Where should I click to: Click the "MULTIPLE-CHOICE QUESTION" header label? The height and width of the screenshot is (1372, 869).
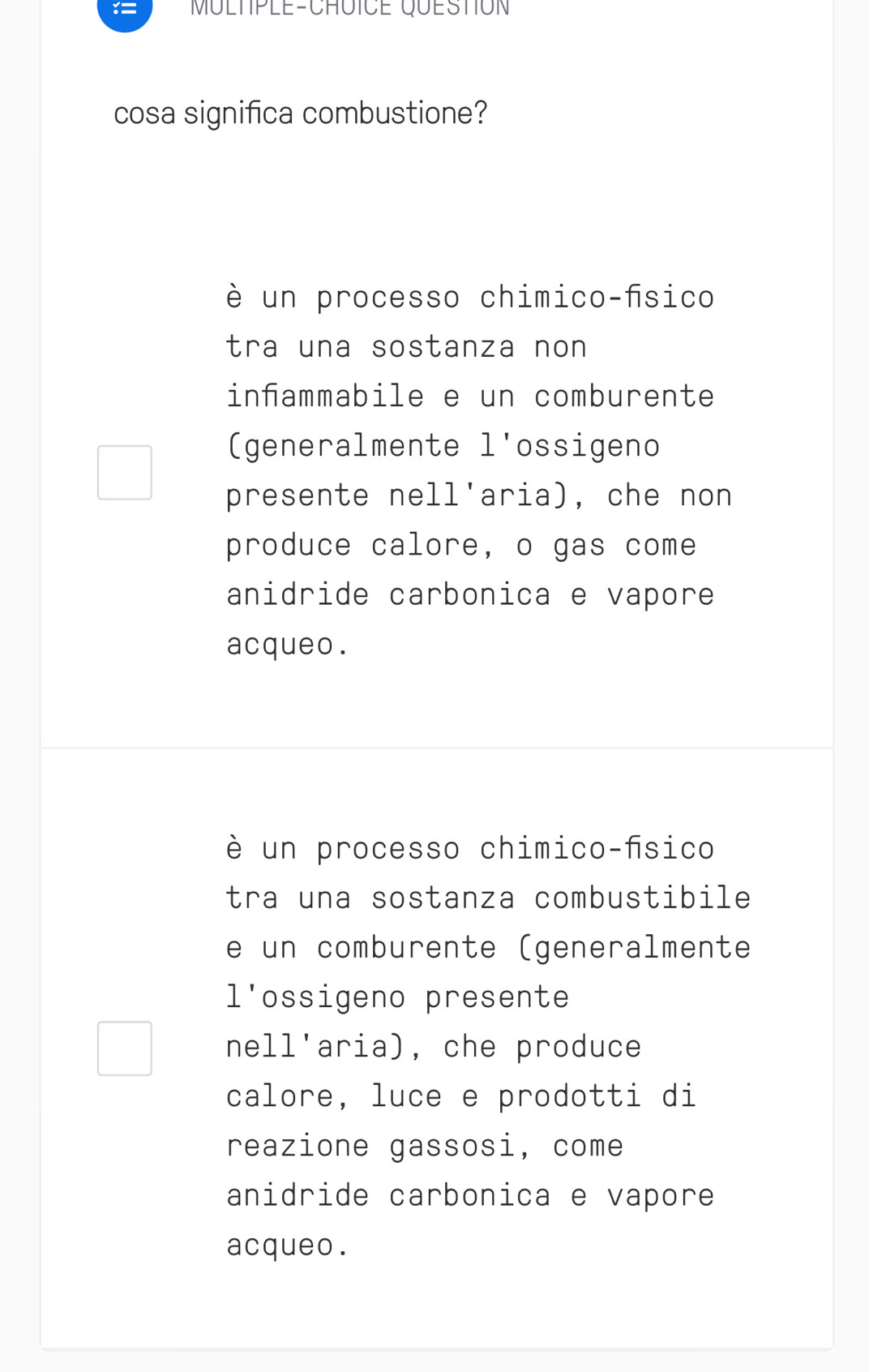(350, 8)
